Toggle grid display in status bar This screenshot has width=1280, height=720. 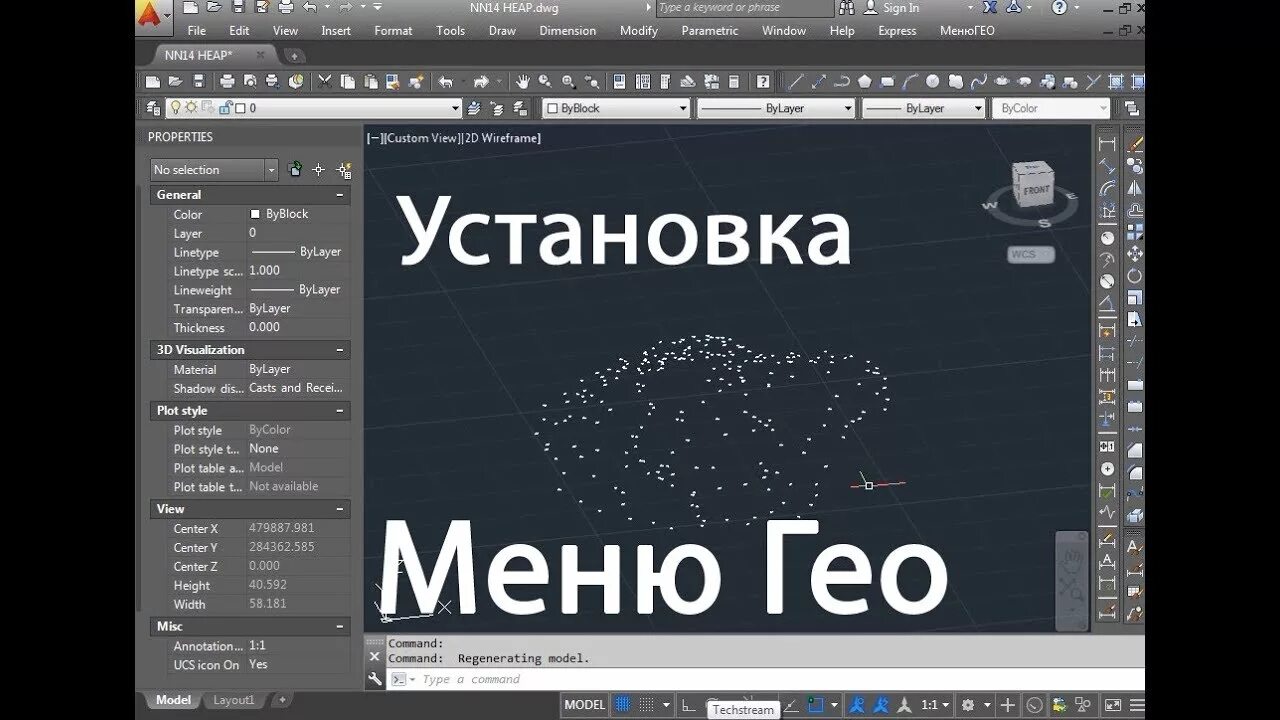[x=623, y=705]
